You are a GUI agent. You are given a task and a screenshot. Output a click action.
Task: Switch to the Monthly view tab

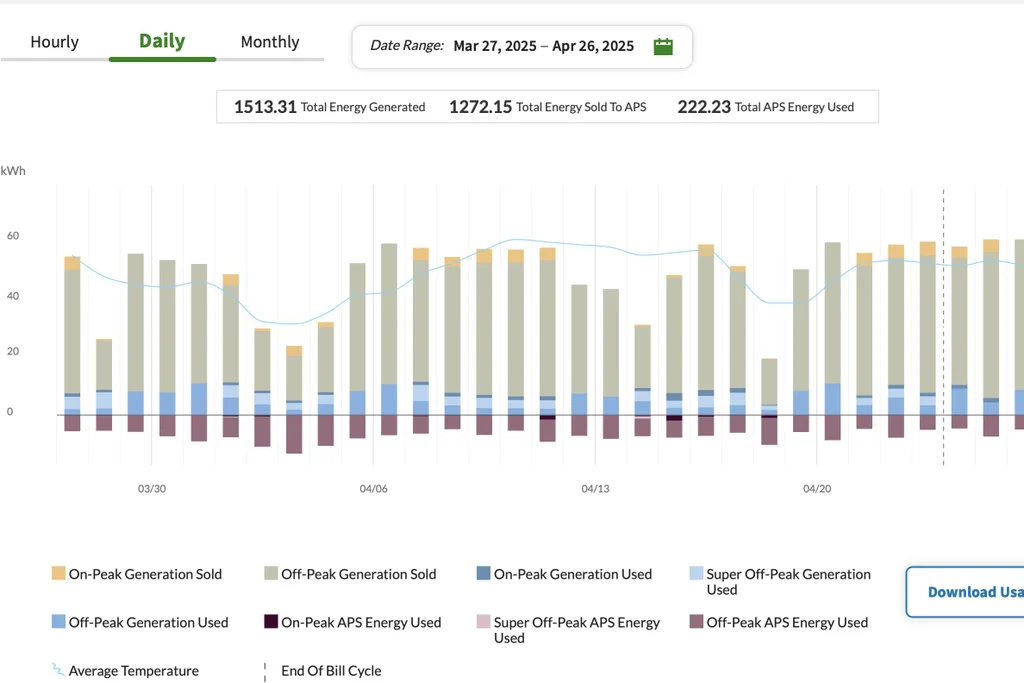[x=270, y=42]
